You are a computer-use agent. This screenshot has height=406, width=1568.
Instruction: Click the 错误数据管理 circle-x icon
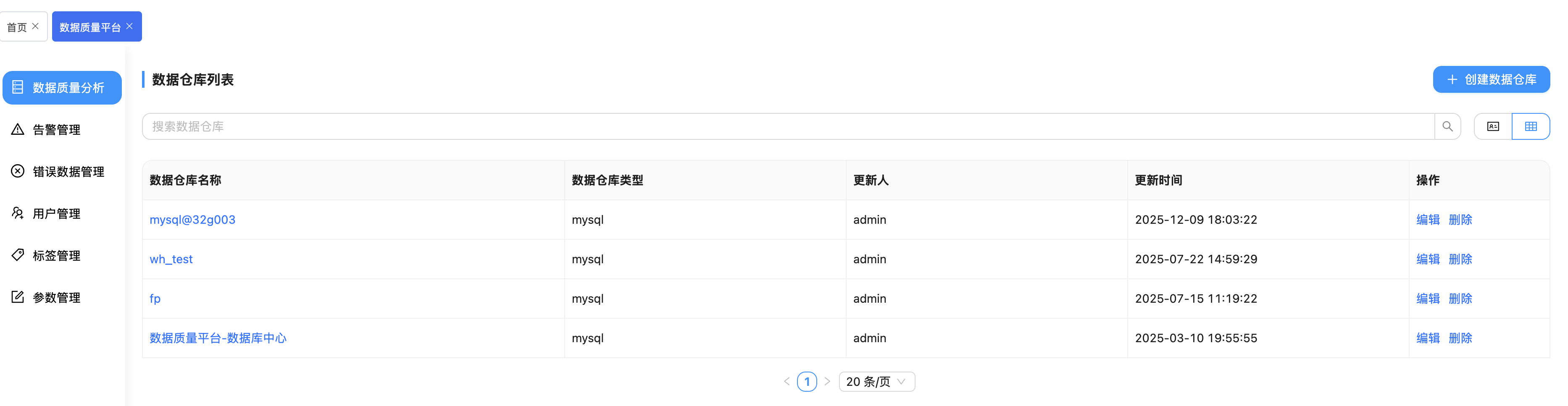(x=18, y=171)
